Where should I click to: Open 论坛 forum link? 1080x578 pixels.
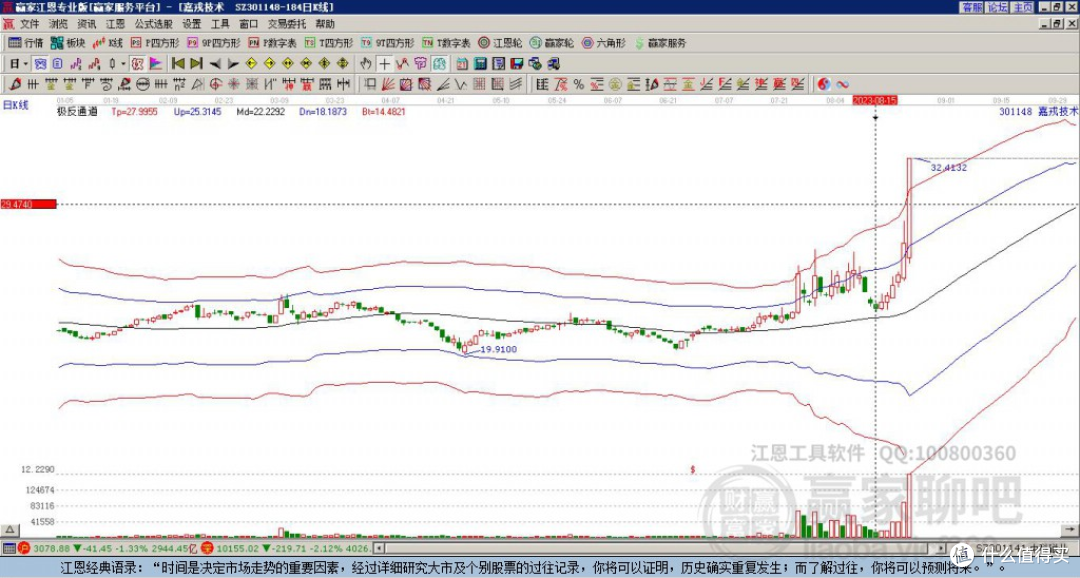pos(997,7)
